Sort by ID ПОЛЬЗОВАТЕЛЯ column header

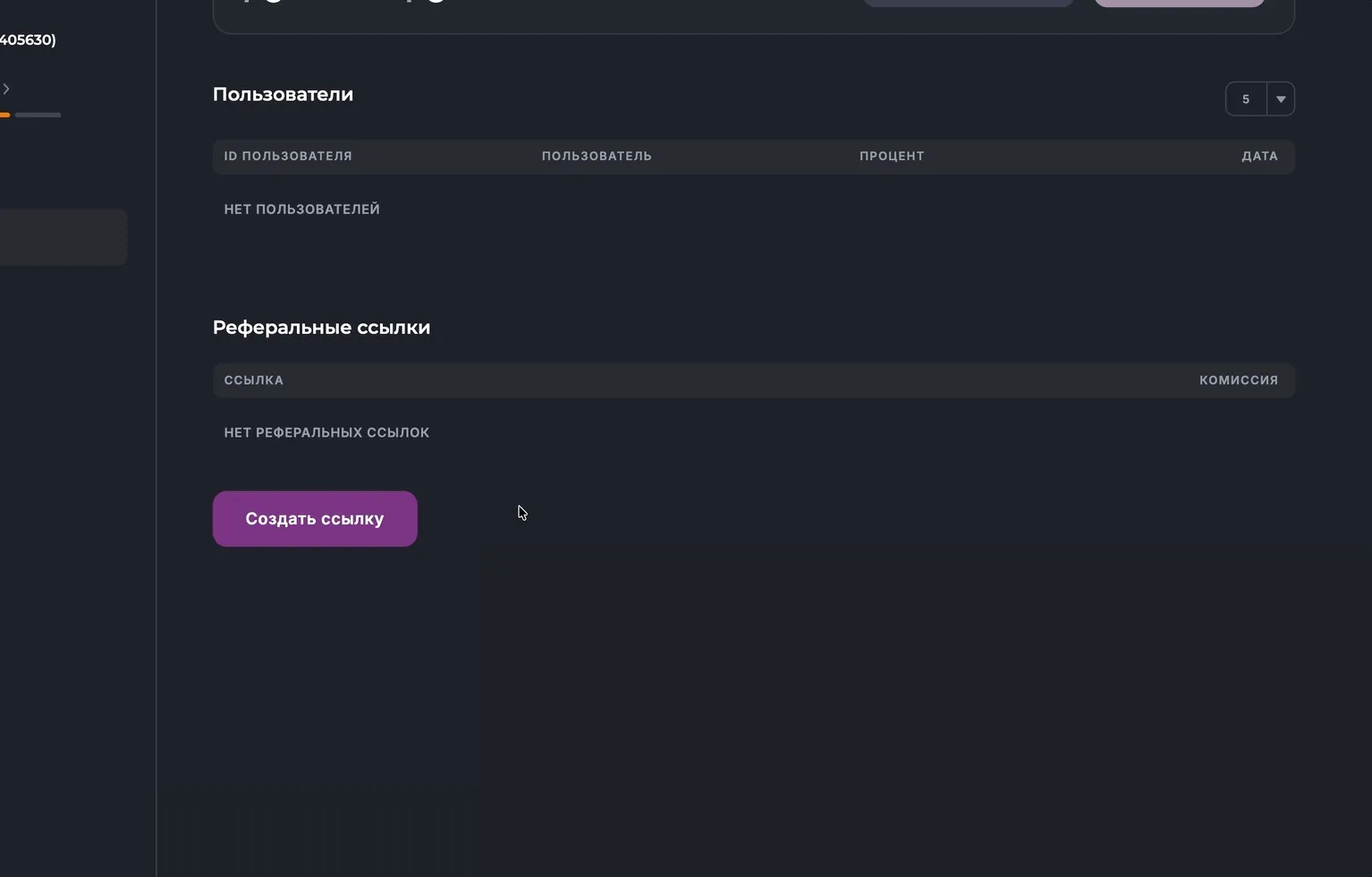coord(288,157)
